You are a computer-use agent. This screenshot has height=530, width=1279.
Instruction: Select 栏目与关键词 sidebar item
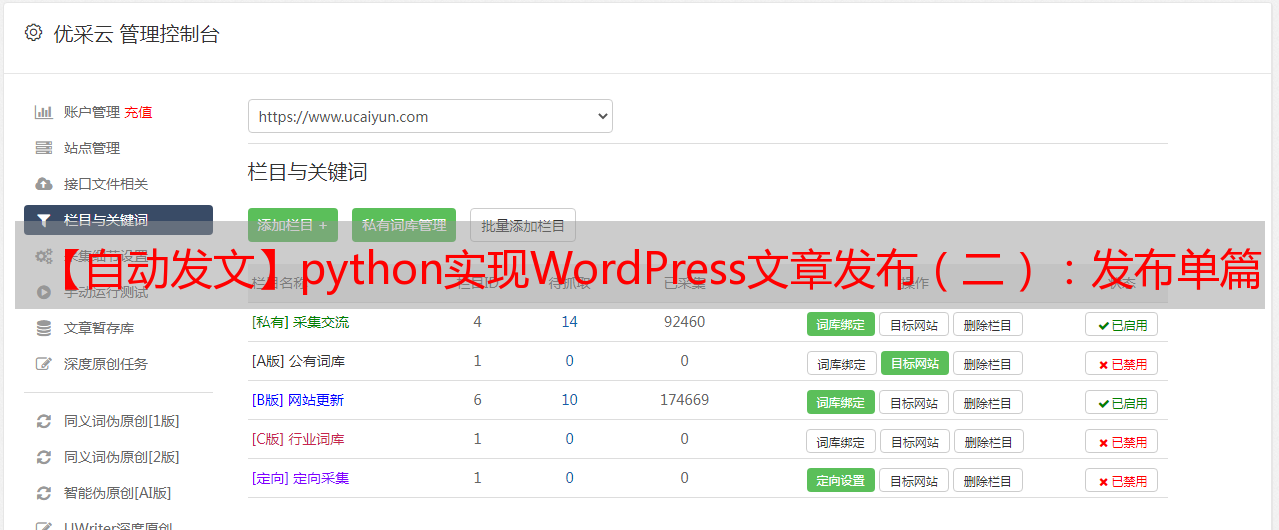click(118, 220)
